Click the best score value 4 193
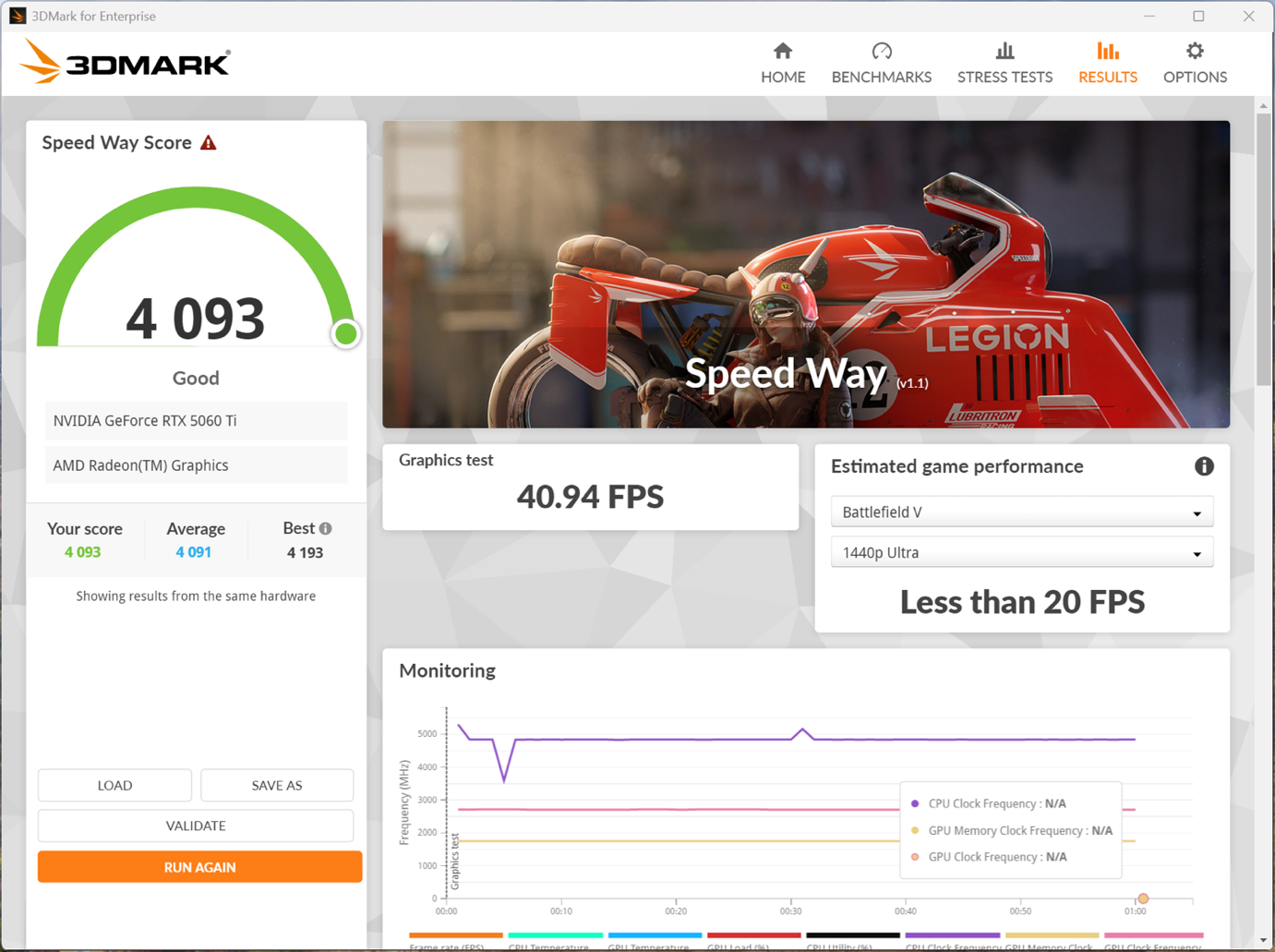 click(305, 553)
